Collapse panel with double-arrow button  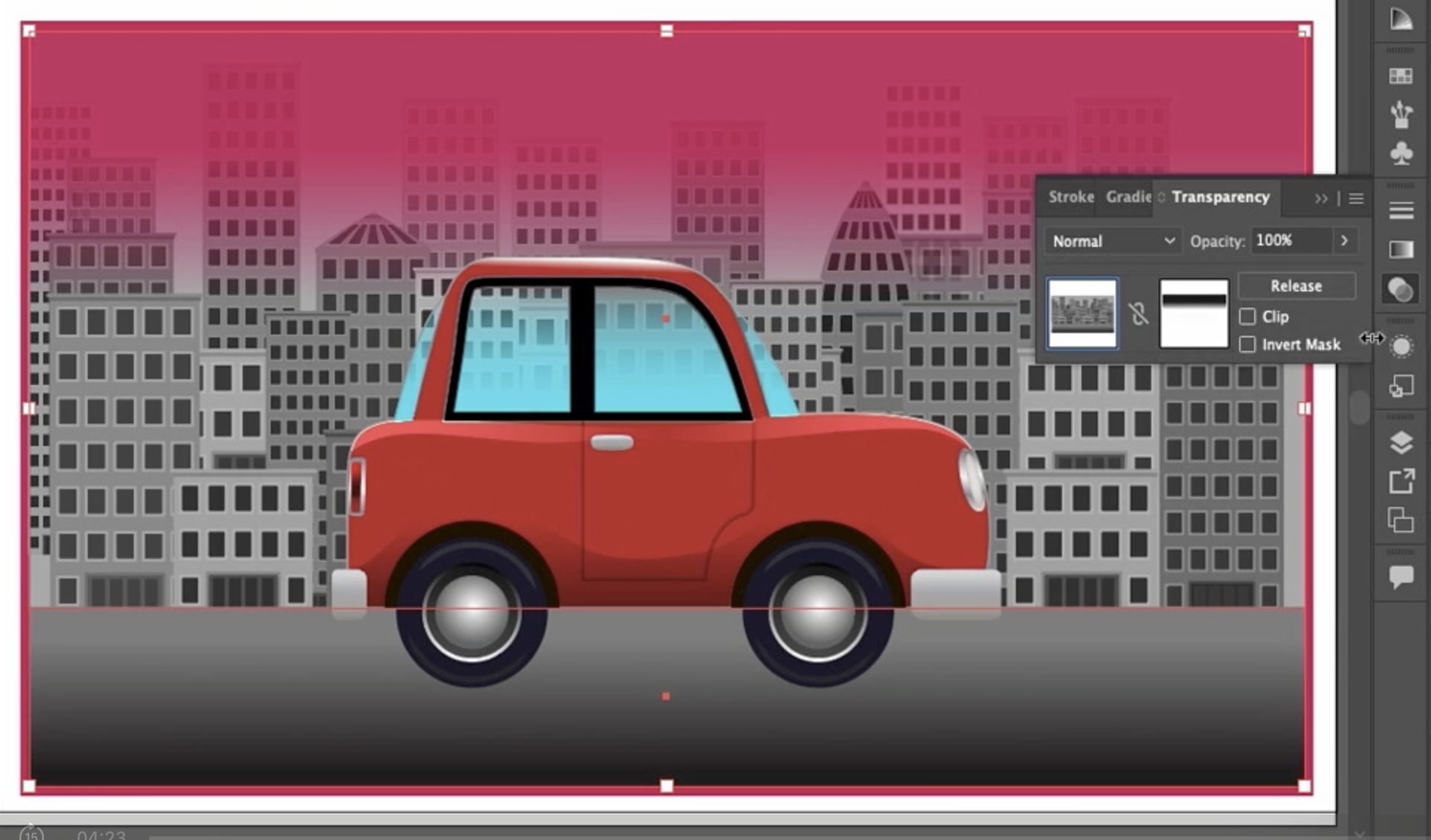click(1320, 198)
